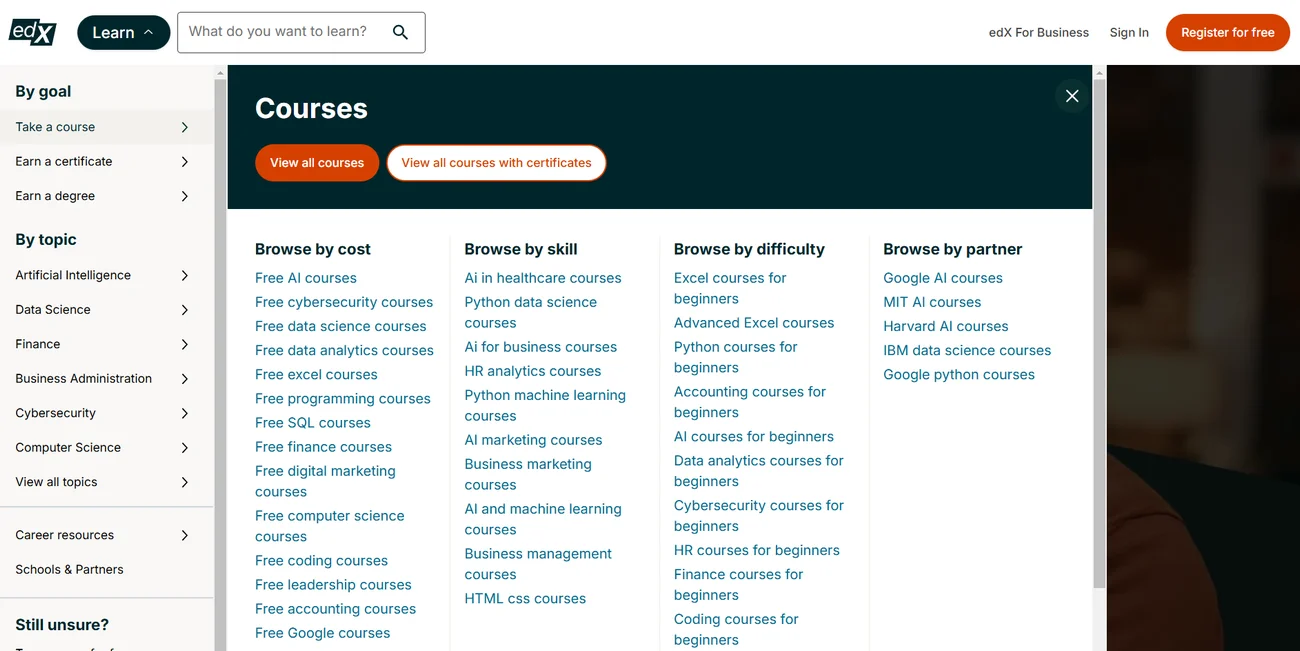Expand the Earn a certificate submenu

[x=184, y=162]
